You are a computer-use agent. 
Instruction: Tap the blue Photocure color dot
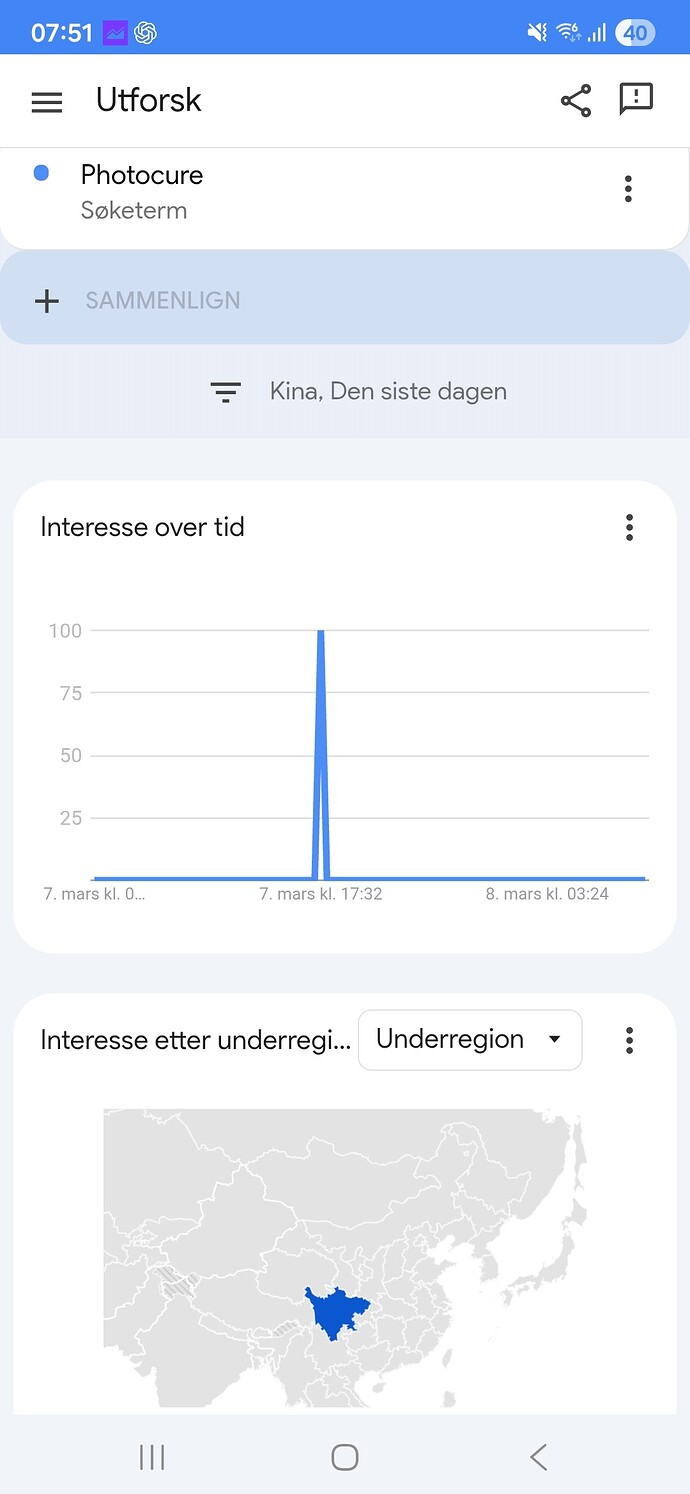coord(42,173)
